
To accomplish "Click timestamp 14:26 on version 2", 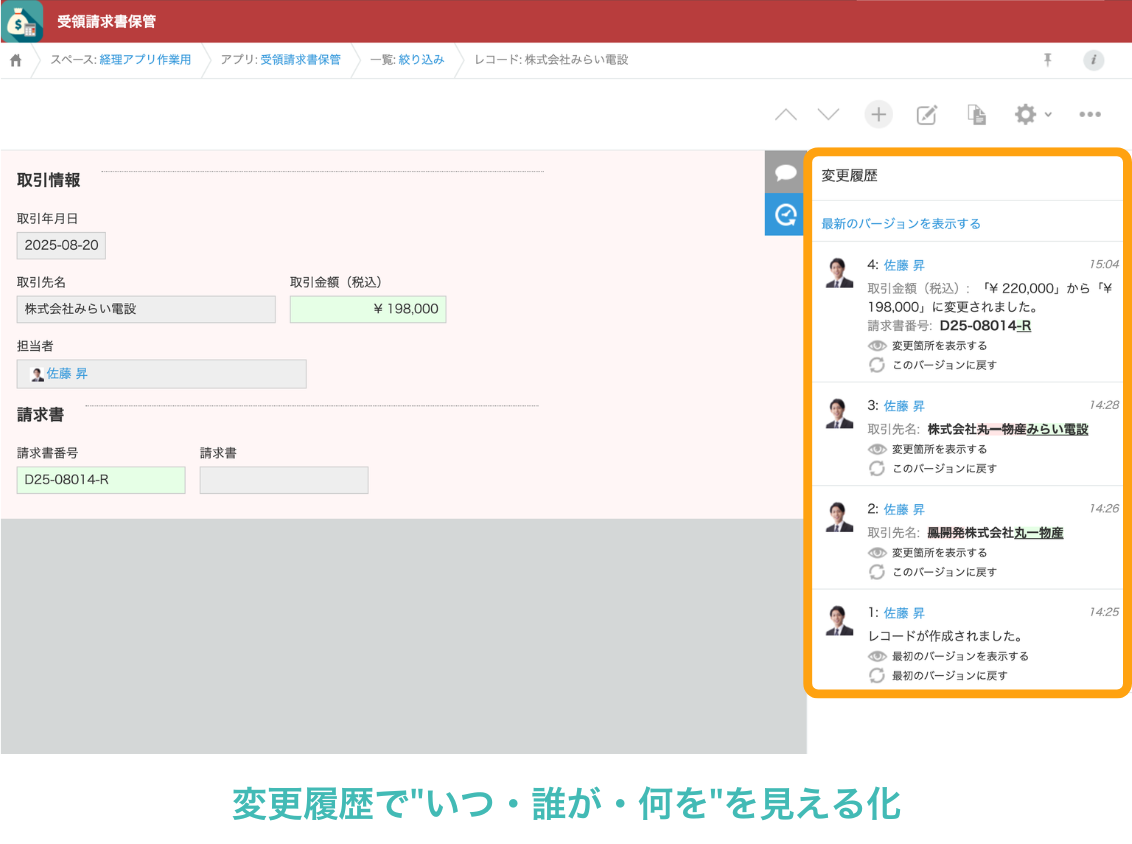I will click(x=1104, y=508).
